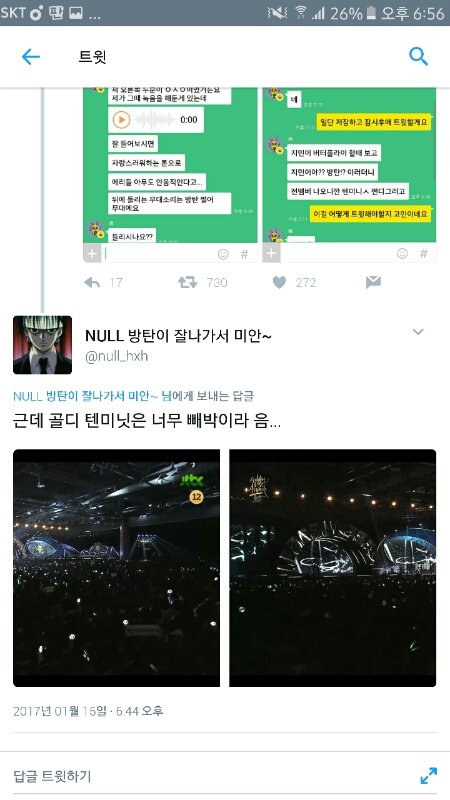Send tweet via direct message envelope icon
This screenshot has width=450, height=800.
373,282
